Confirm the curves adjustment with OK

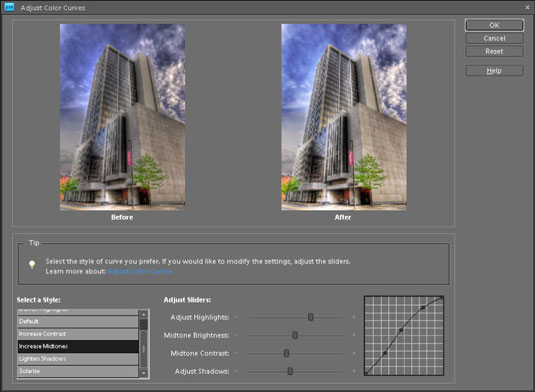(494, 25)
